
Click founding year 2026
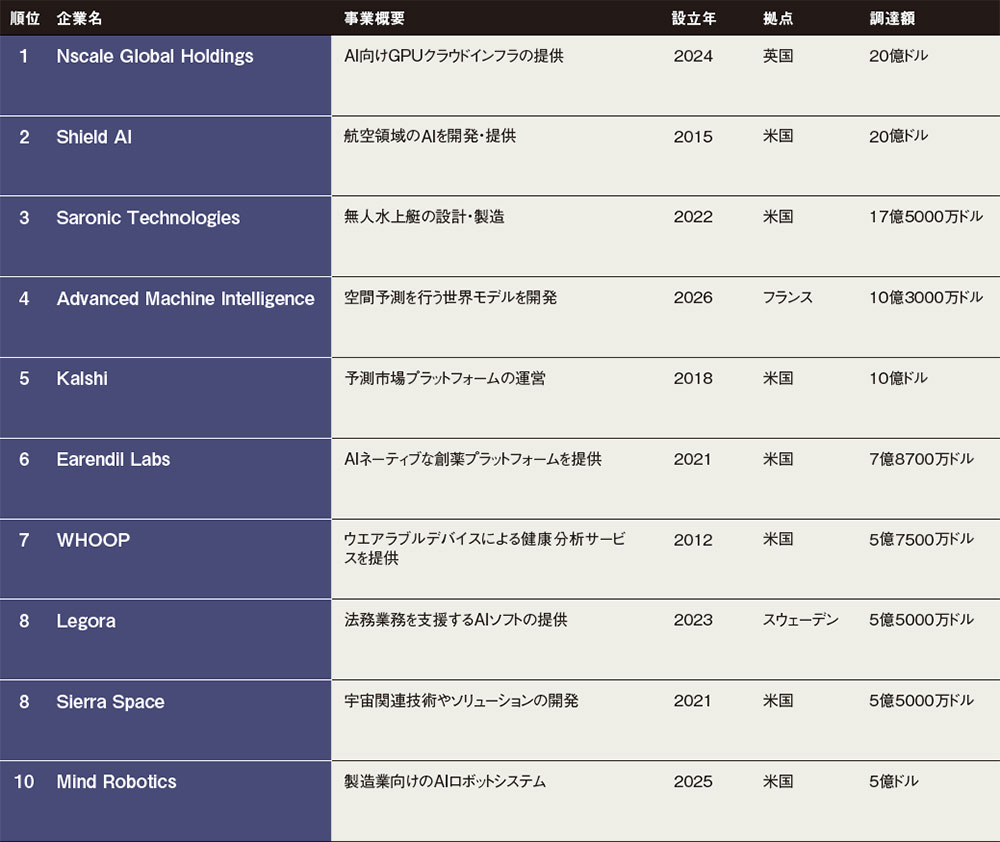[693, 298]
